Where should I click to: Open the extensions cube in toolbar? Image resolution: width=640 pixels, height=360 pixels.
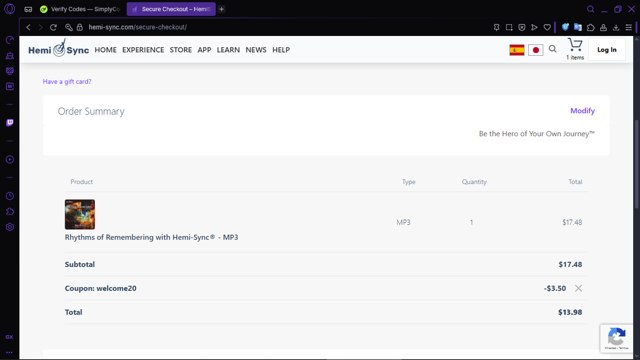click(x=591, y=27)
